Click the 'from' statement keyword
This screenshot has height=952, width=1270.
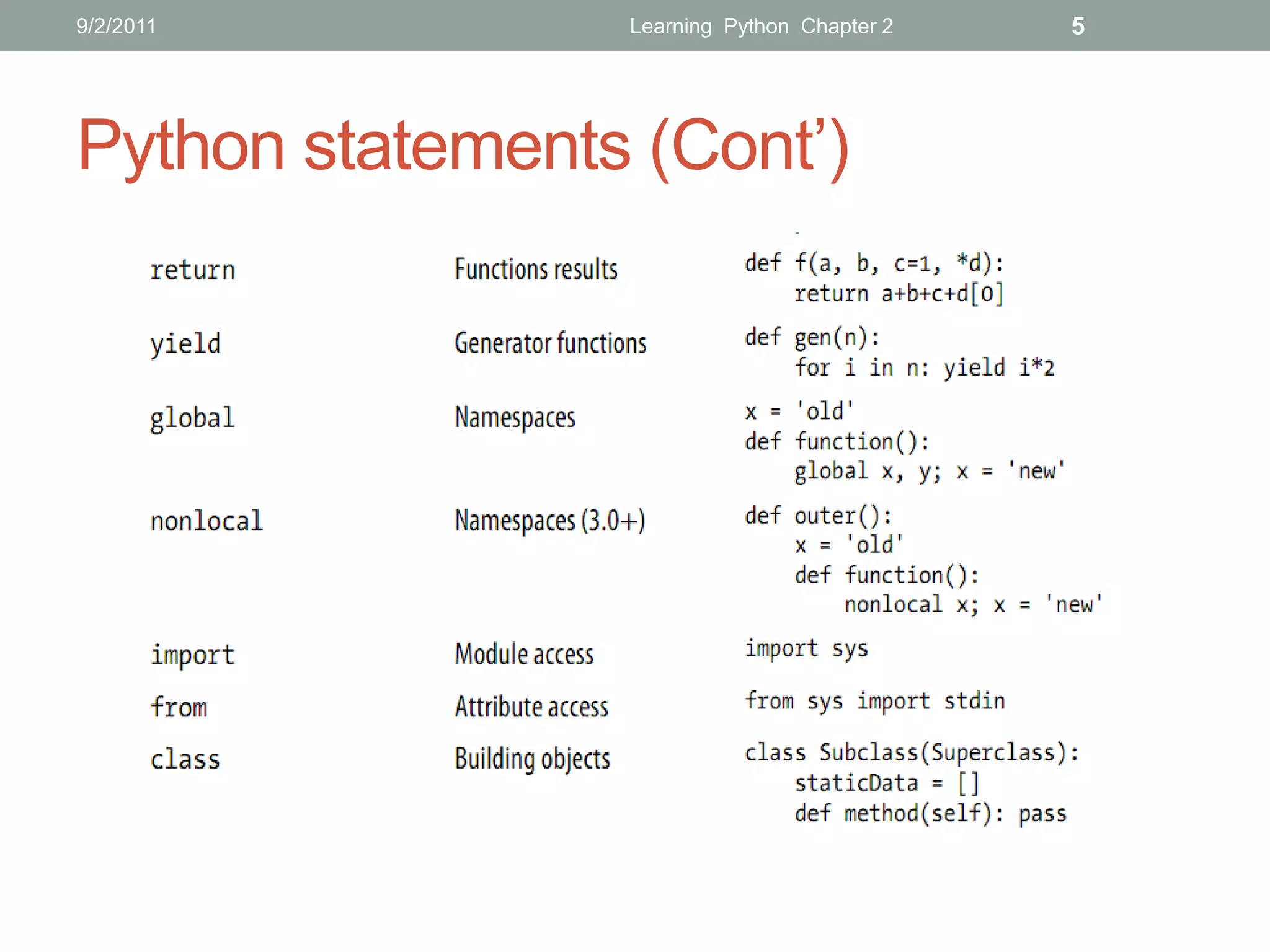(179, 707)
